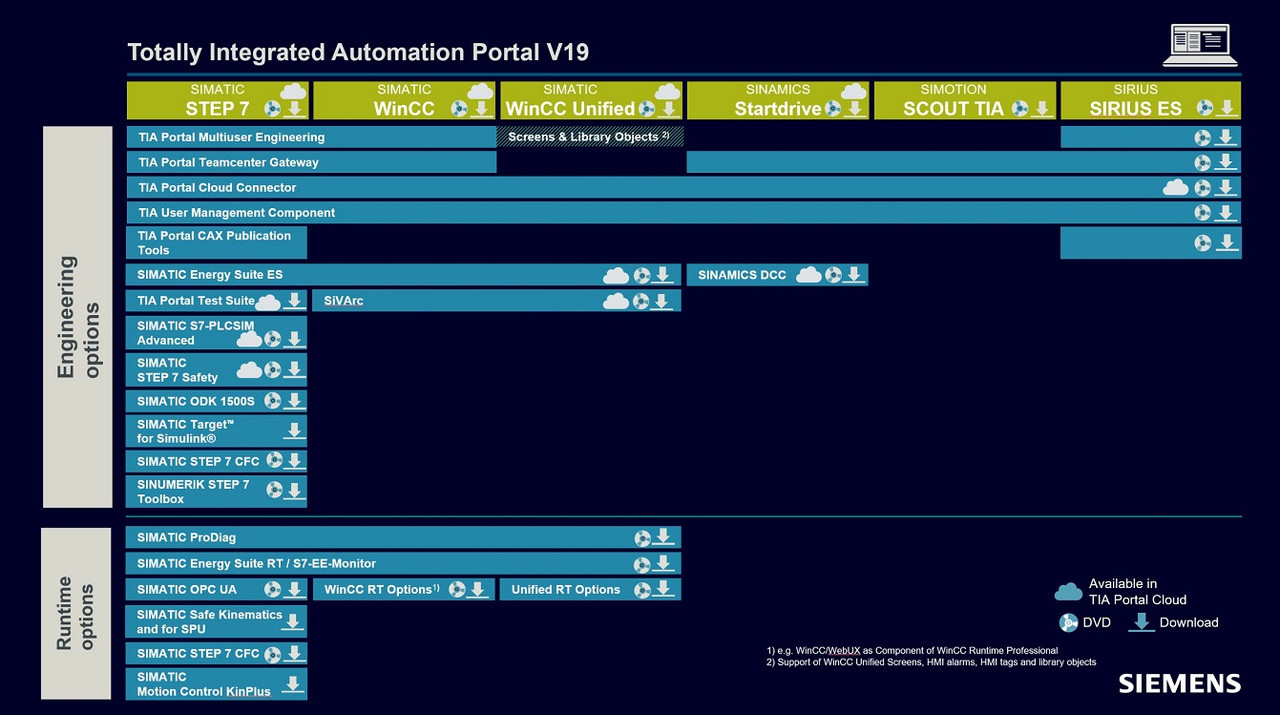Click the cloud icon on SIMATIC WinCC tile

point(480,92)
